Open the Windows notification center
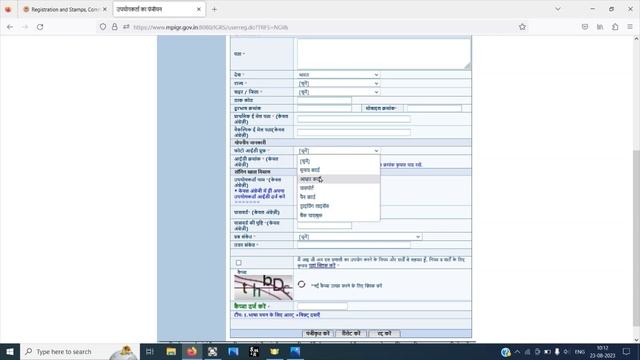 point(627,351)
